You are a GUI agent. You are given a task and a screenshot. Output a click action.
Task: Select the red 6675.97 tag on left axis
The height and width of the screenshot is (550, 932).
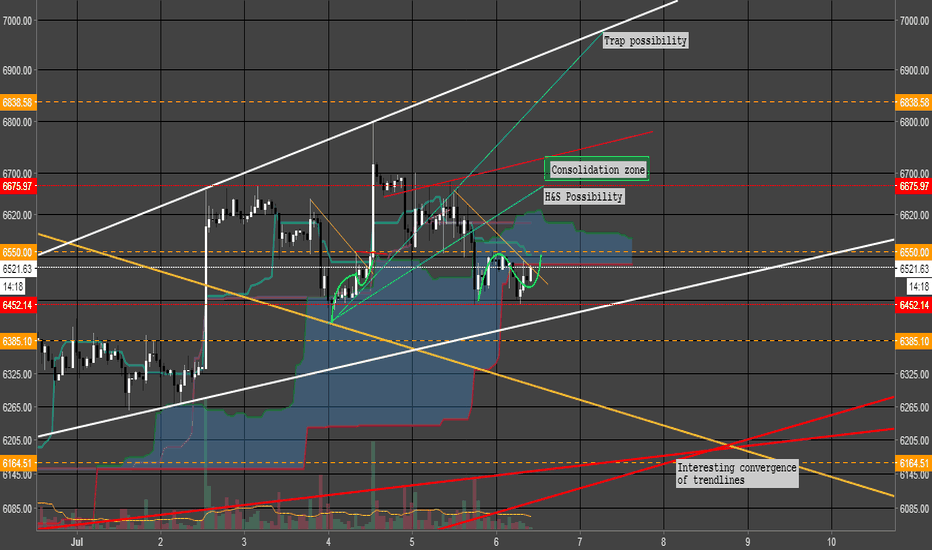18,186
